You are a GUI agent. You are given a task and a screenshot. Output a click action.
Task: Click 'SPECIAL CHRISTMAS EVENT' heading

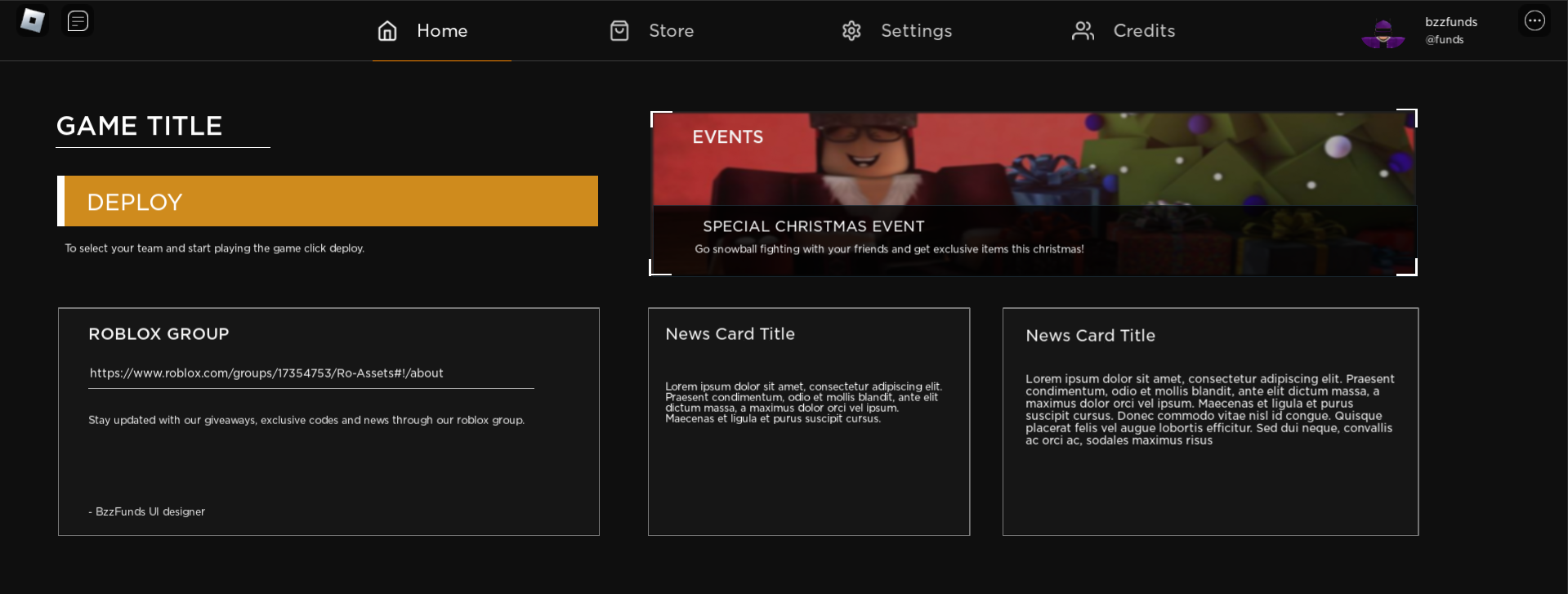[x=814, y=226]
